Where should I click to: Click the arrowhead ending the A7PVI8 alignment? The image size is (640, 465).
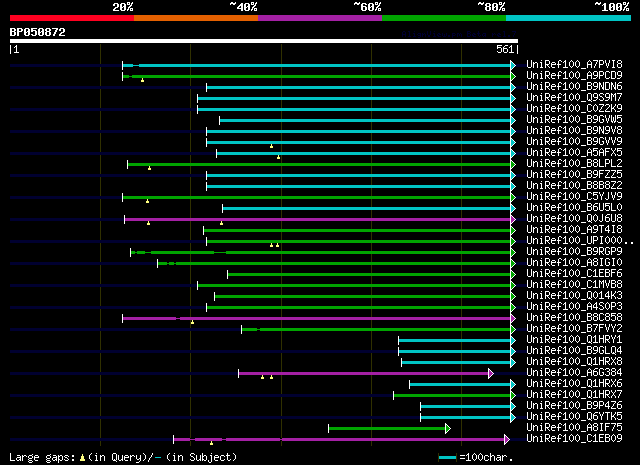click(513, 65)
